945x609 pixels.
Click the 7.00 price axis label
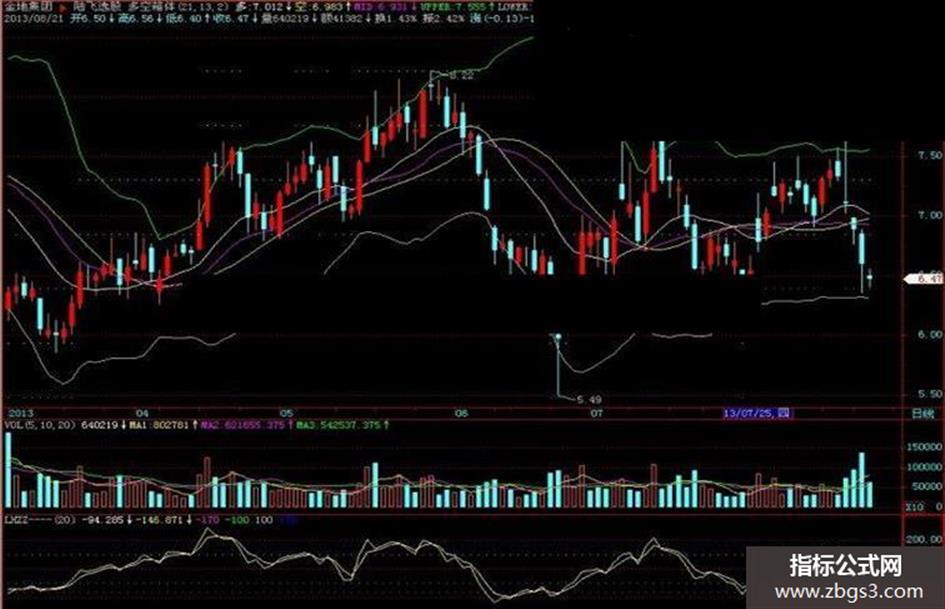point(929,215)
